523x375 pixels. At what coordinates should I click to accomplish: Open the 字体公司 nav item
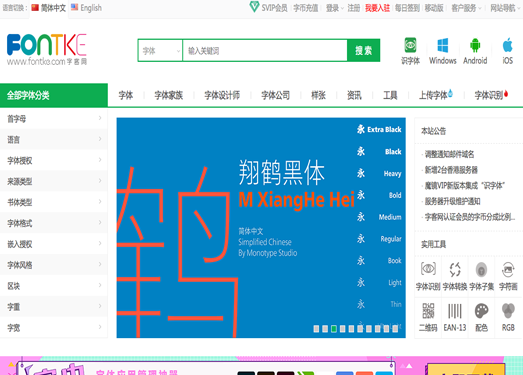pyautogui.click(x=275, y=95)
